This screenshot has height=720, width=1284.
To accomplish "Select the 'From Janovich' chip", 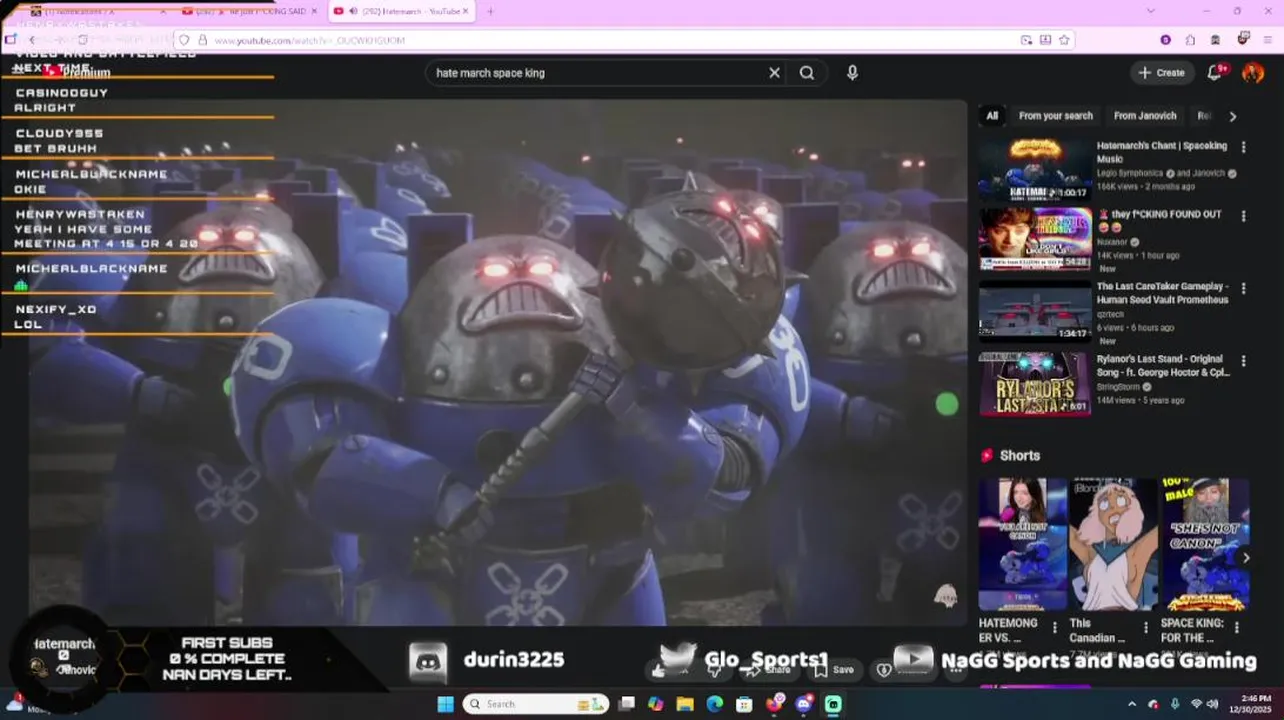I will 1145,116.
